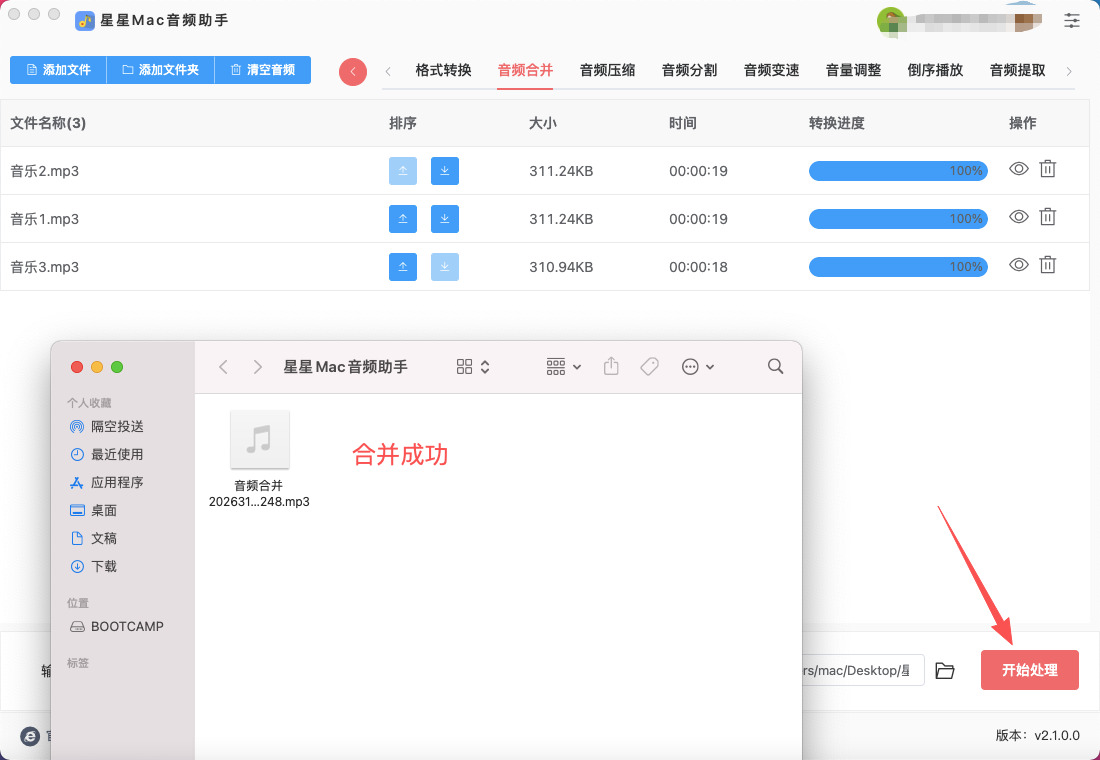Move 音乐2.mp3 down in order

[445, 171]
